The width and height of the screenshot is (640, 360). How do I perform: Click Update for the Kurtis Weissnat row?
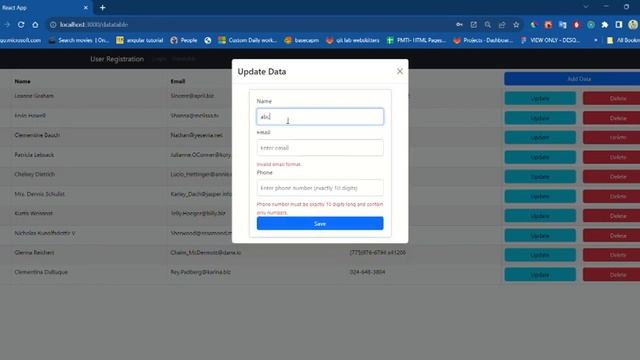tap(540, 216)
